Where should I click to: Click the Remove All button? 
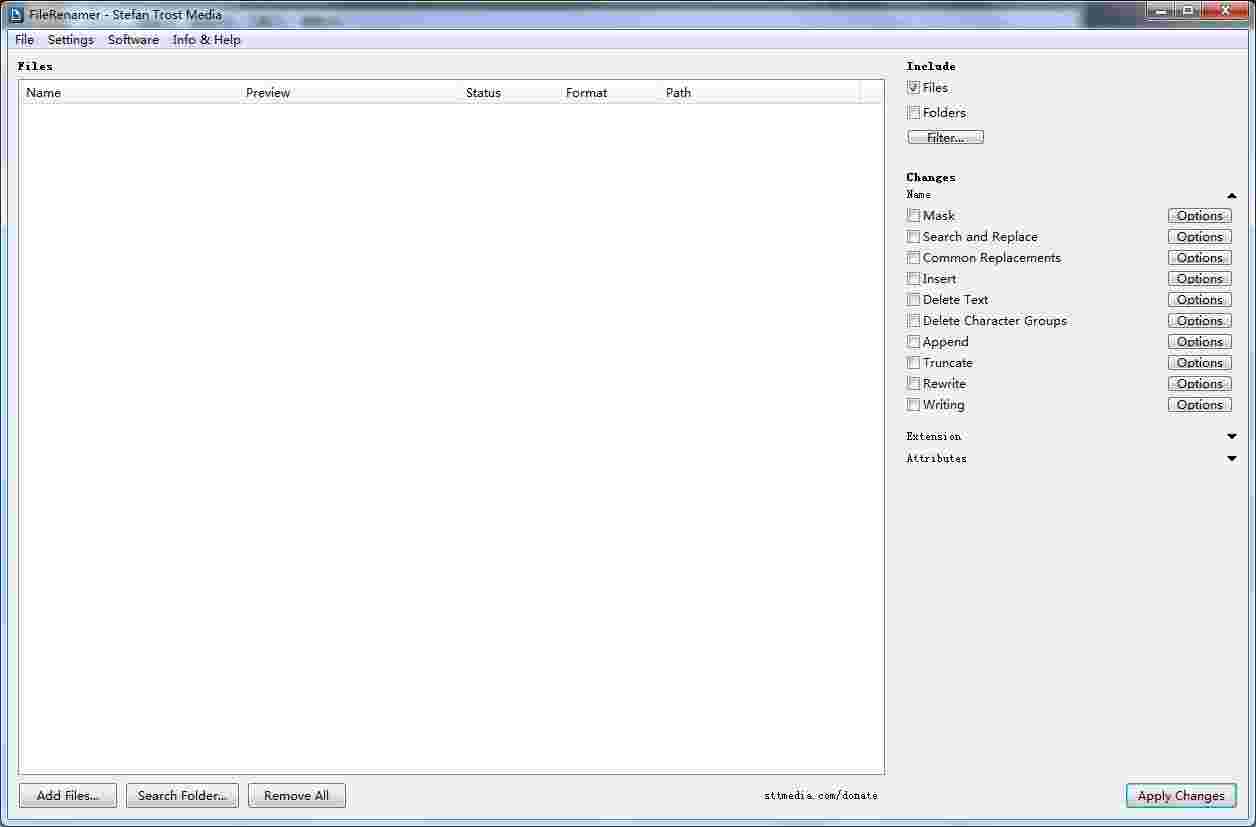point(296,796)
